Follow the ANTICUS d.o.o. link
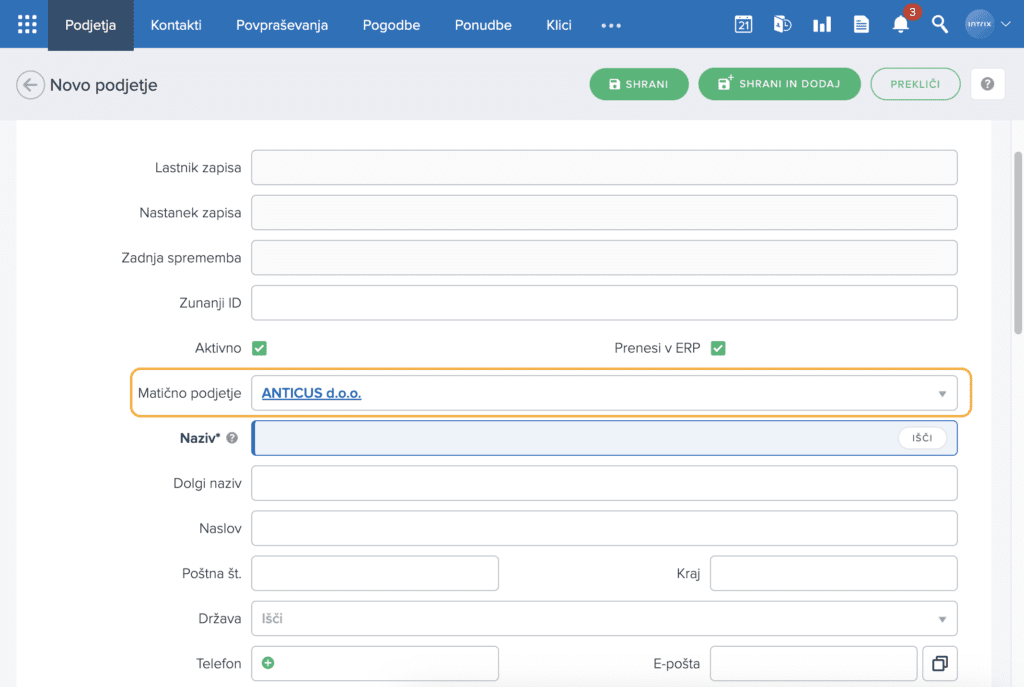The width and height of the screenshot is (1024, 687). [x=311, y=393]
